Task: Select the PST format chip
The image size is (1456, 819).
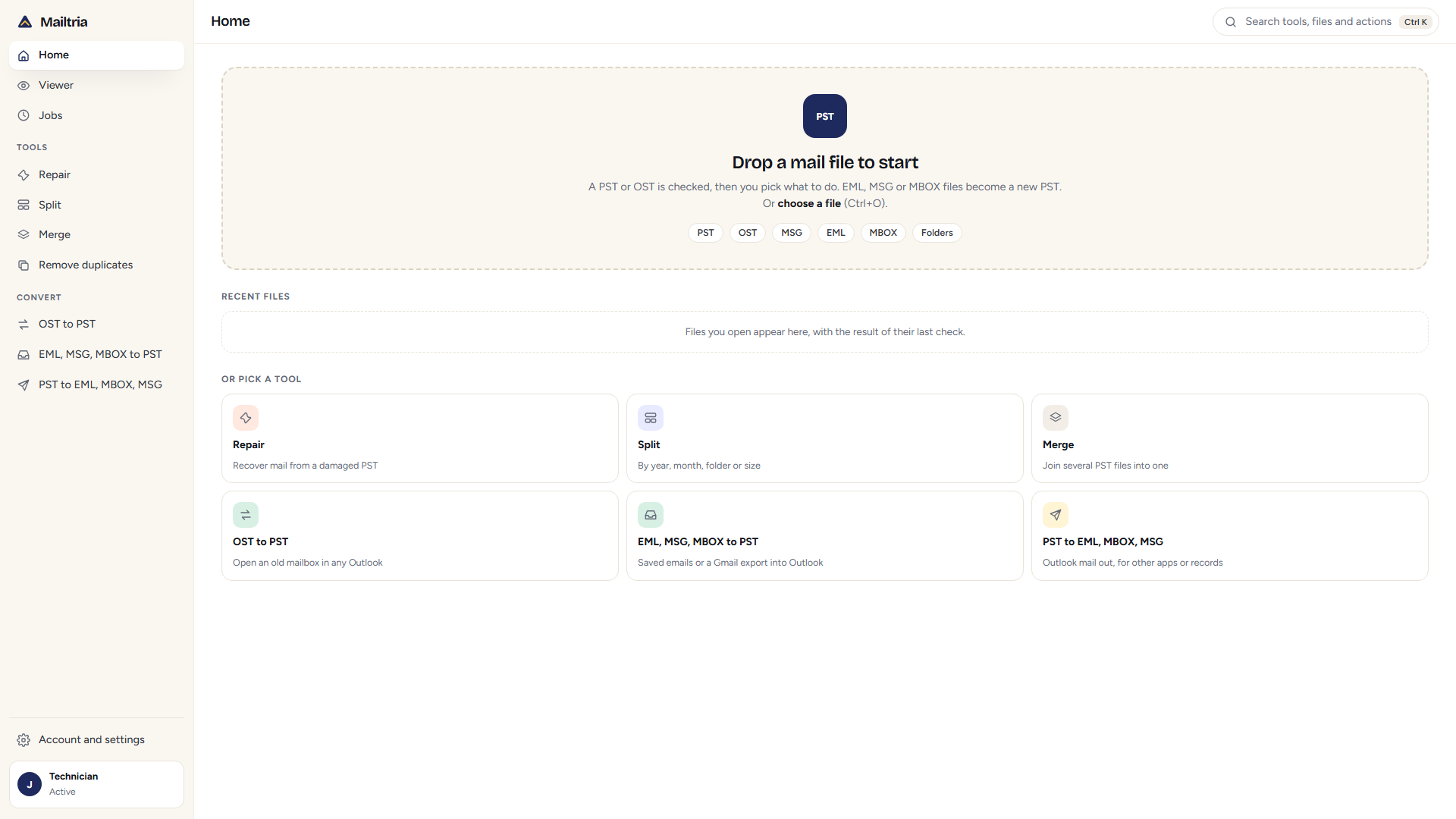Action: 706,233
